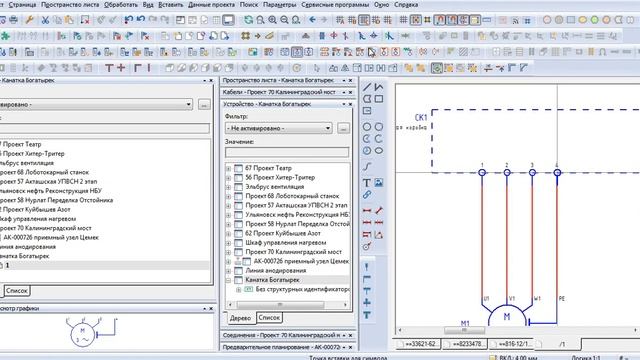This screenshot has width=640, height=360.
Task: Click the plus cross icon in fourth toolbar
Action: point(121,68)
